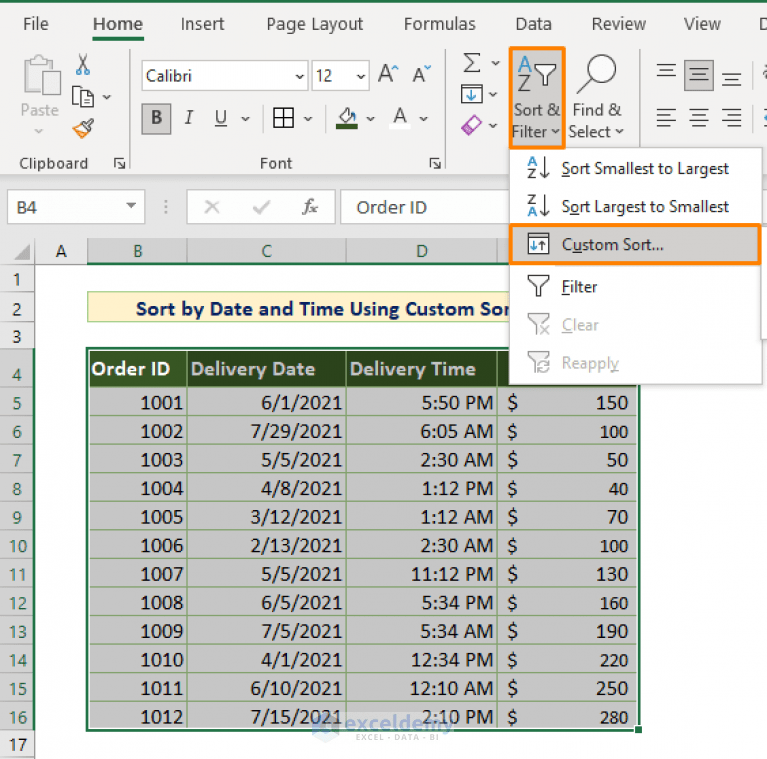The width and height of the screenshot is (767, 759).
Task: Apply underline formatting
Action: click(221, 118)
